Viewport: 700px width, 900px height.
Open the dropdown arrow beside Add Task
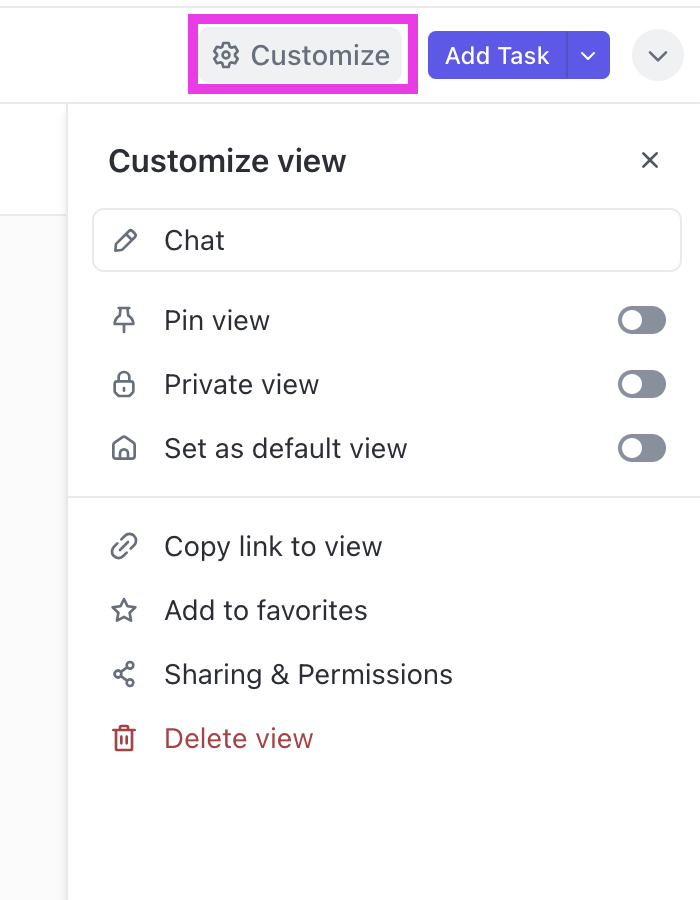click(589, 56)
